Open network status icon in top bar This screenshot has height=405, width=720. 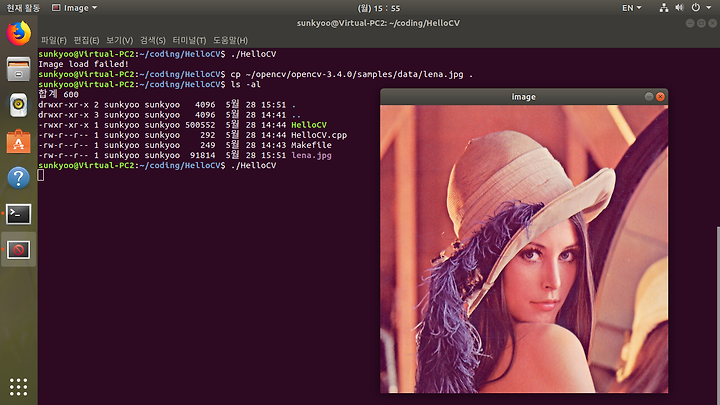pyautogui.click(x=664, y=8)
